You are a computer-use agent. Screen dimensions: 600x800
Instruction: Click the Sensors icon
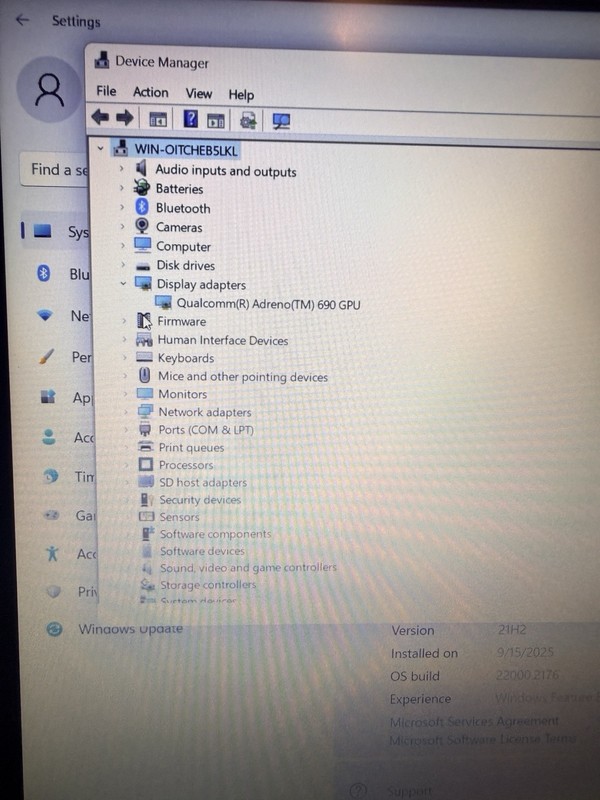[147, 516]
